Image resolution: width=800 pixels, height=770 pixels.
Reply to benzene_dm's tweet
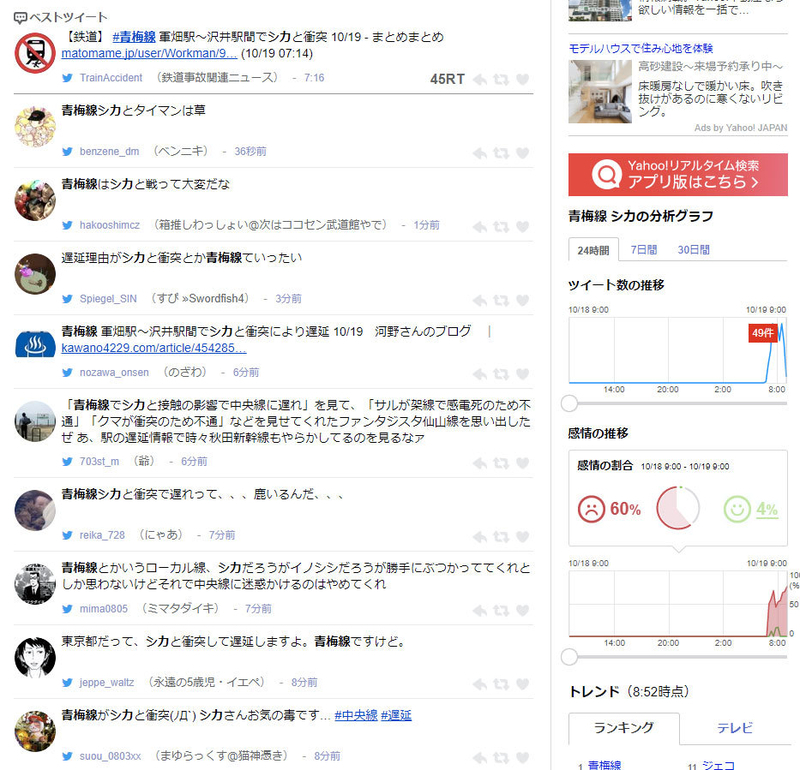(480, 153)
